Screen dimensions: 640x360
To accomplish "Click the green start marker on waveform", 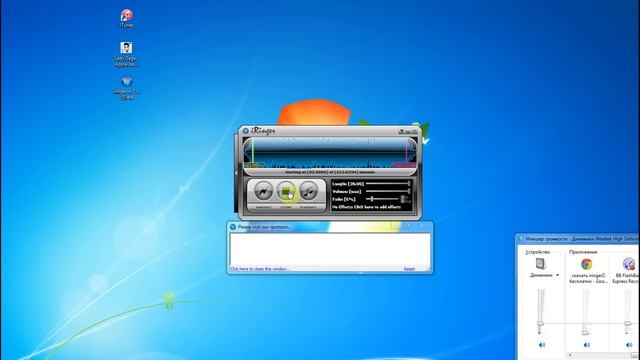I will click(253, 153).
